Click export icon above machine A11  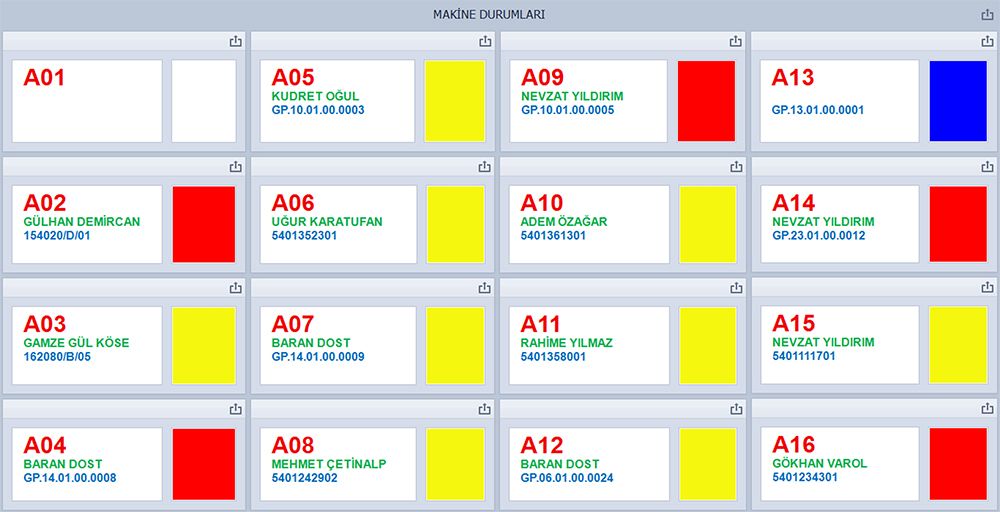click(x=736, y=288)
